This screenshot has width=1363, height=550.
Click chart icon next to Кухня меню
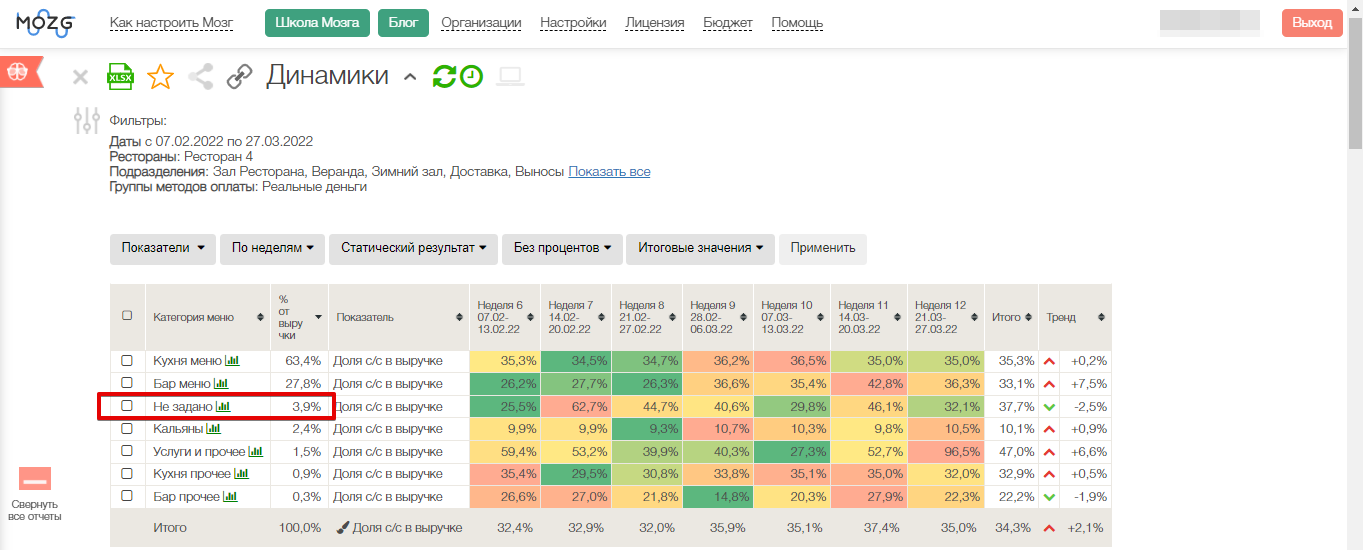(232, 361)
